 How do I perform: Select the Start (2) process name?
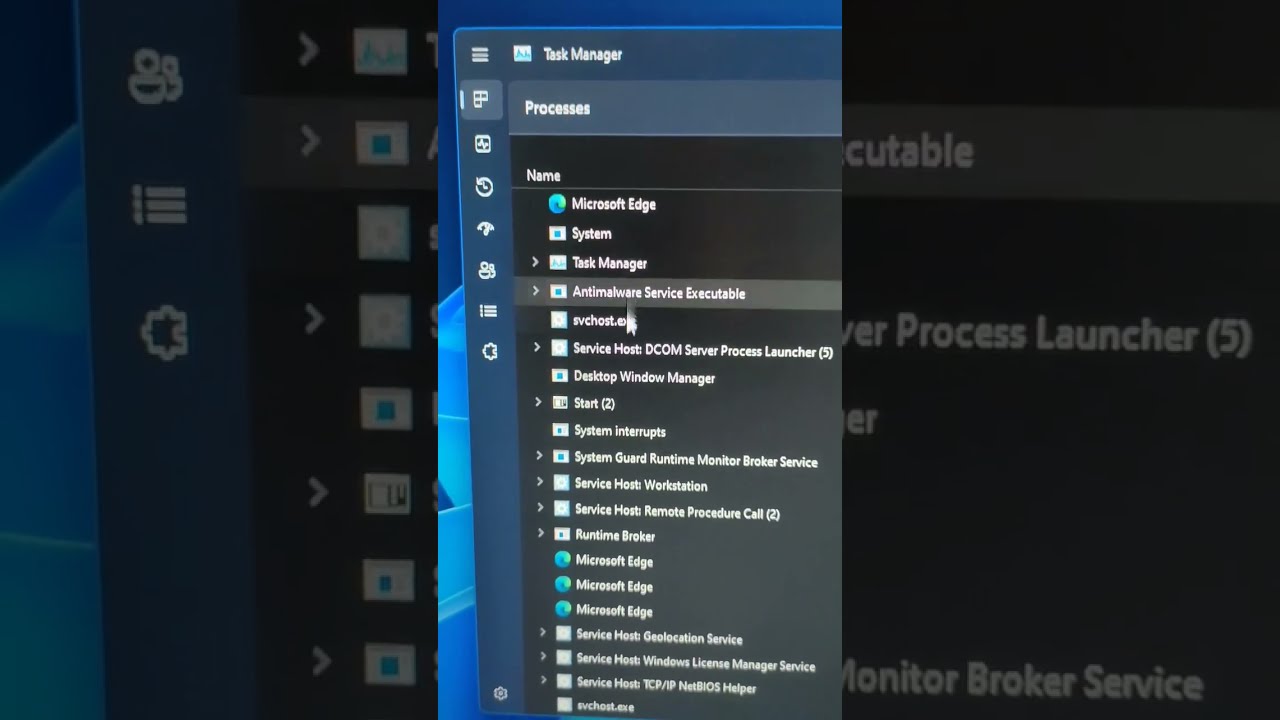coord(594,404)
